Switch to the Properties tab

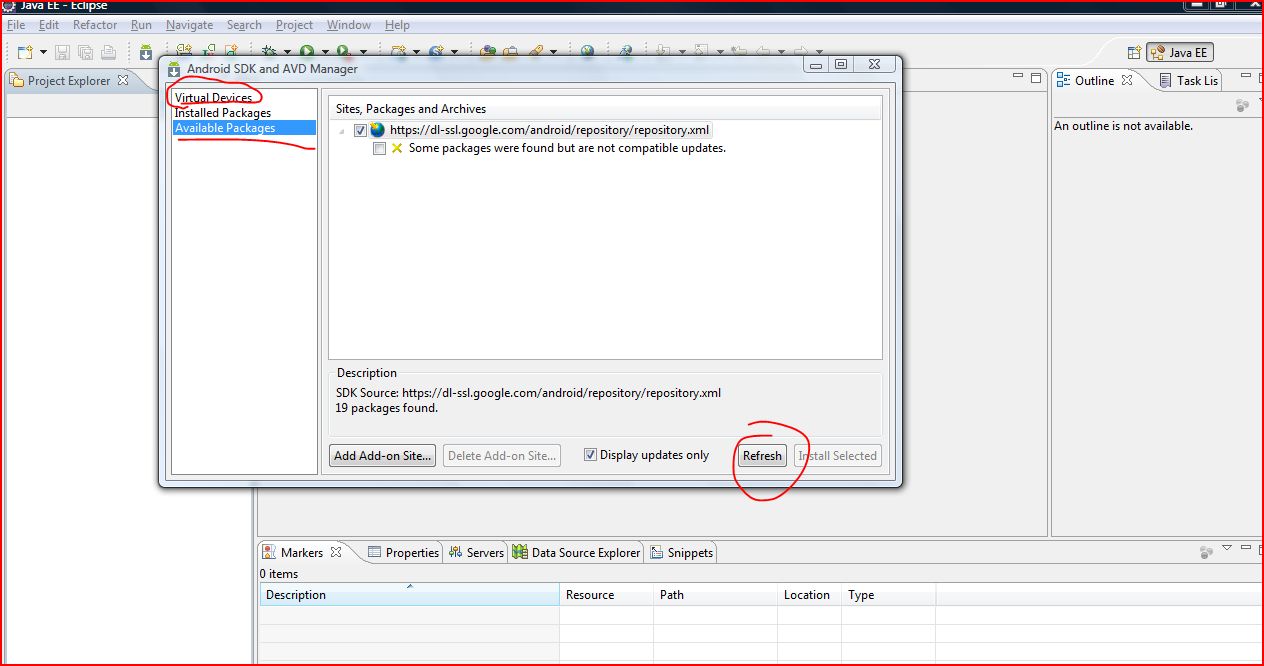point(403,552)
